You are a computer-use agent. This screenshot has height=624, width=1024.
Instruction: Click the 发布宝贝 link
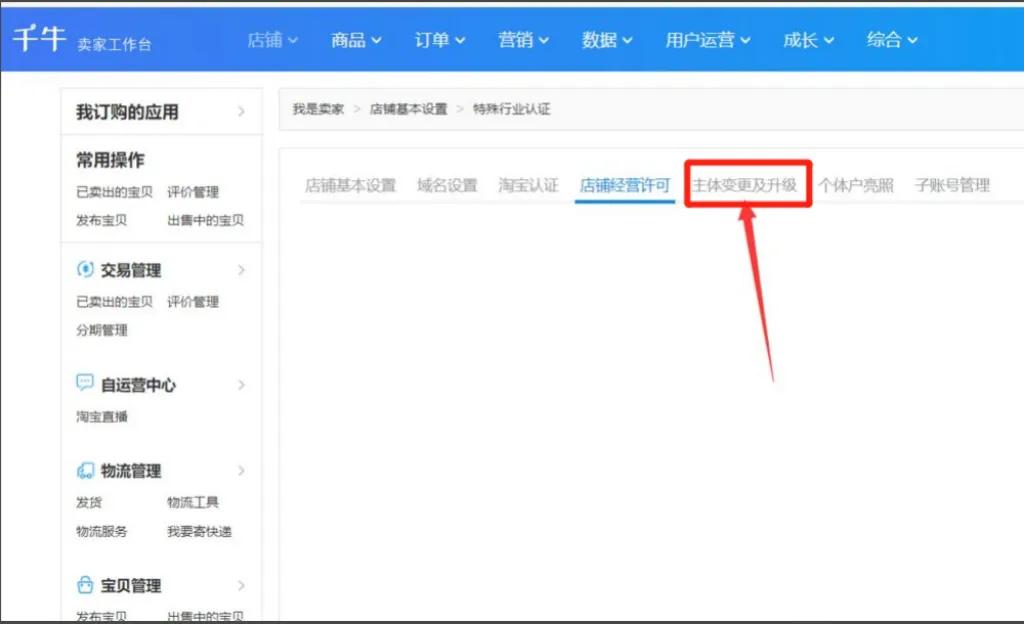[100, 221]
